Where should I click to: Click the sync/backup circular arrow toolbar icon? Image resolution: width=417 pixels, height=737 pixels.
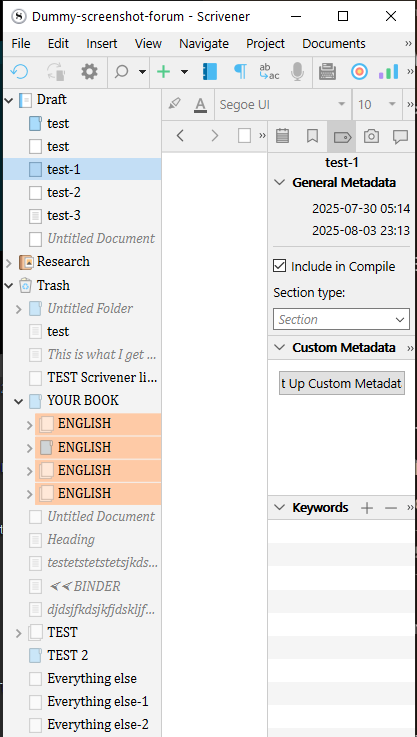(19, 72)
